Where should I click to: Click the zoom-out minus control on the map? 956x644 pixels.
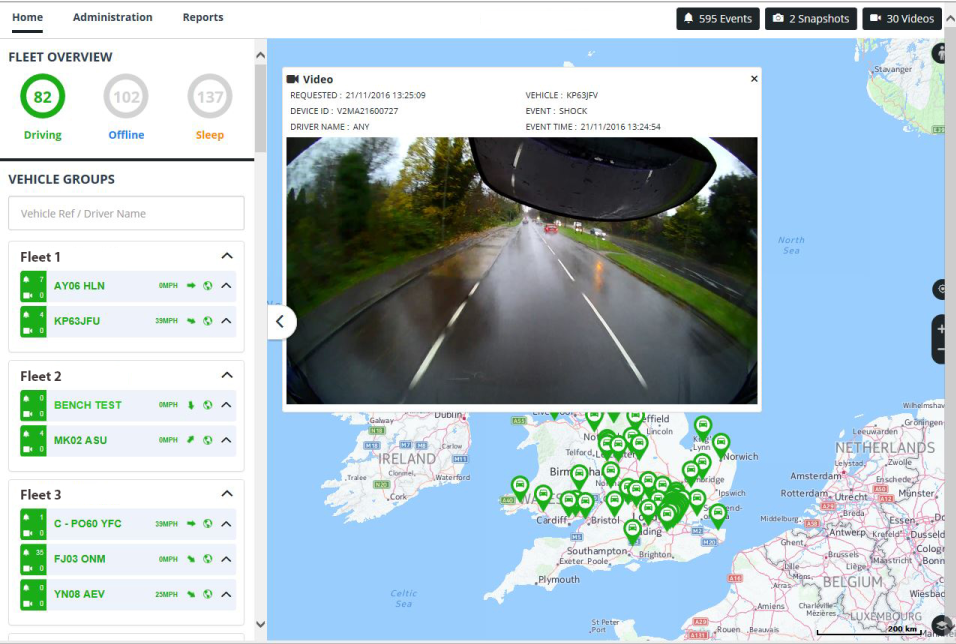(x=941, y=348)
